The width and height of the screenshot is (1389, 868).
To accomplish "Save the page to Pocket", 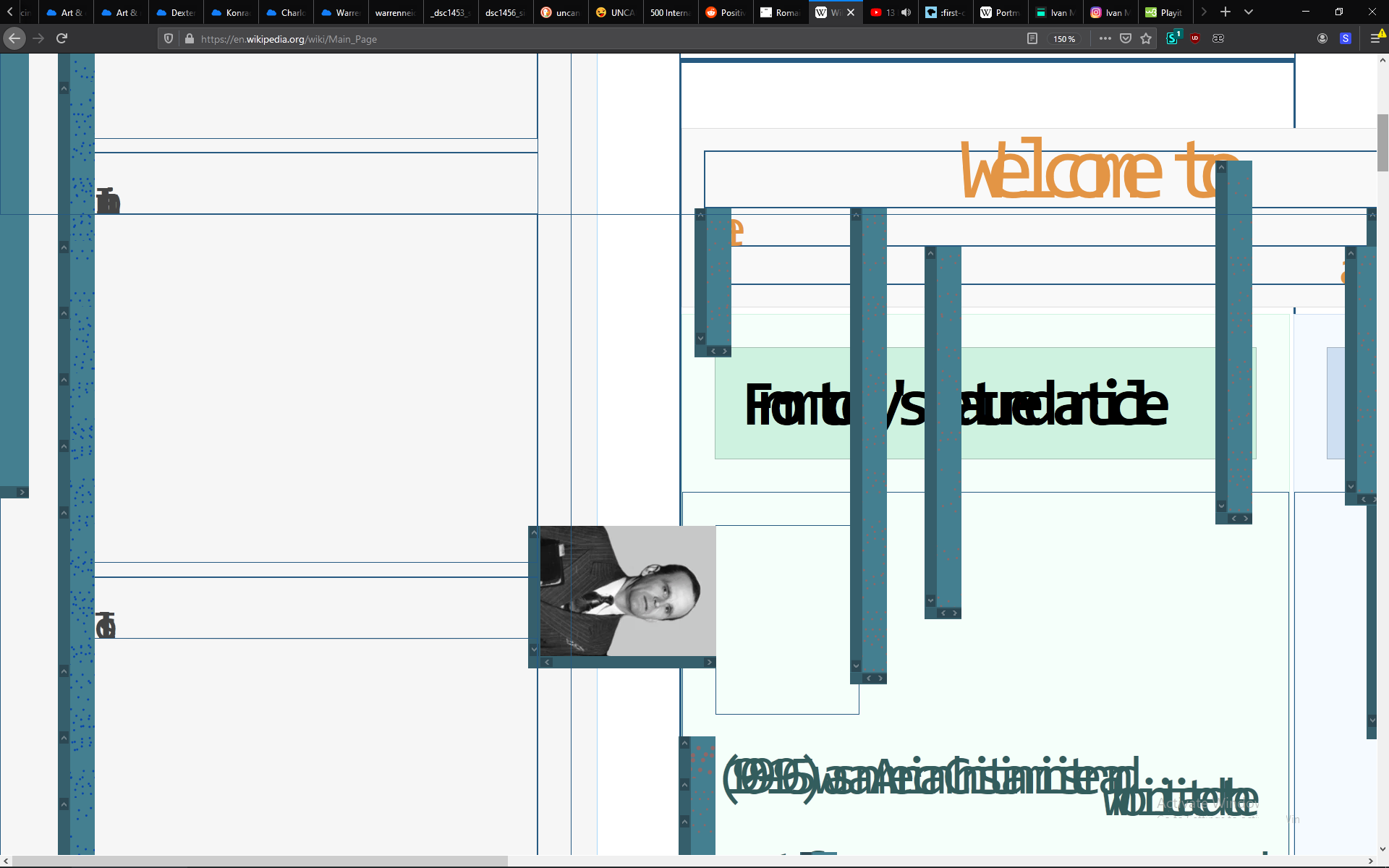I will [1126, 38].
